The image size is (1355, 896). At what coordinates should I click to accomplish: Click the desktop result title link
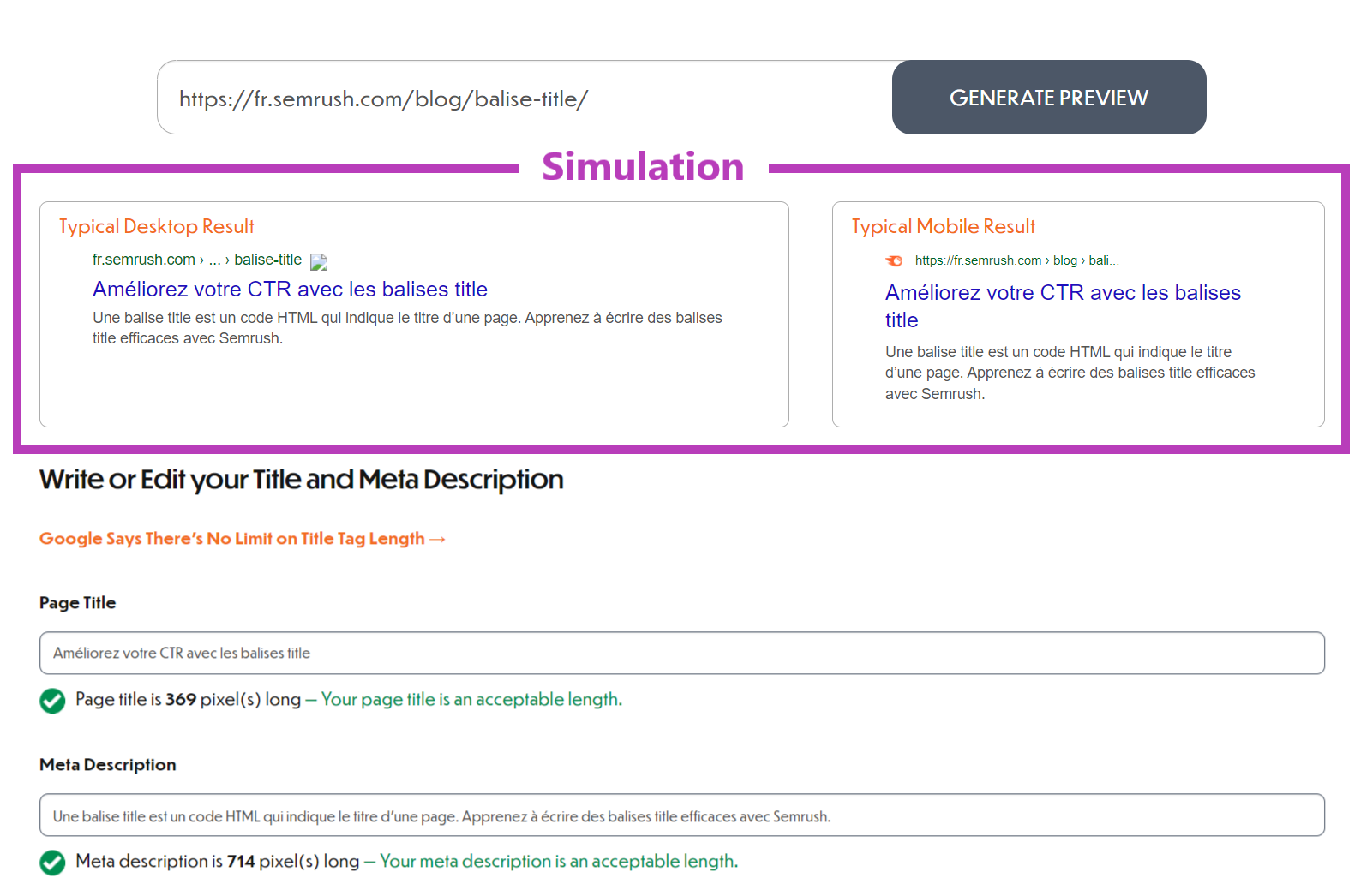coord(290,290)
